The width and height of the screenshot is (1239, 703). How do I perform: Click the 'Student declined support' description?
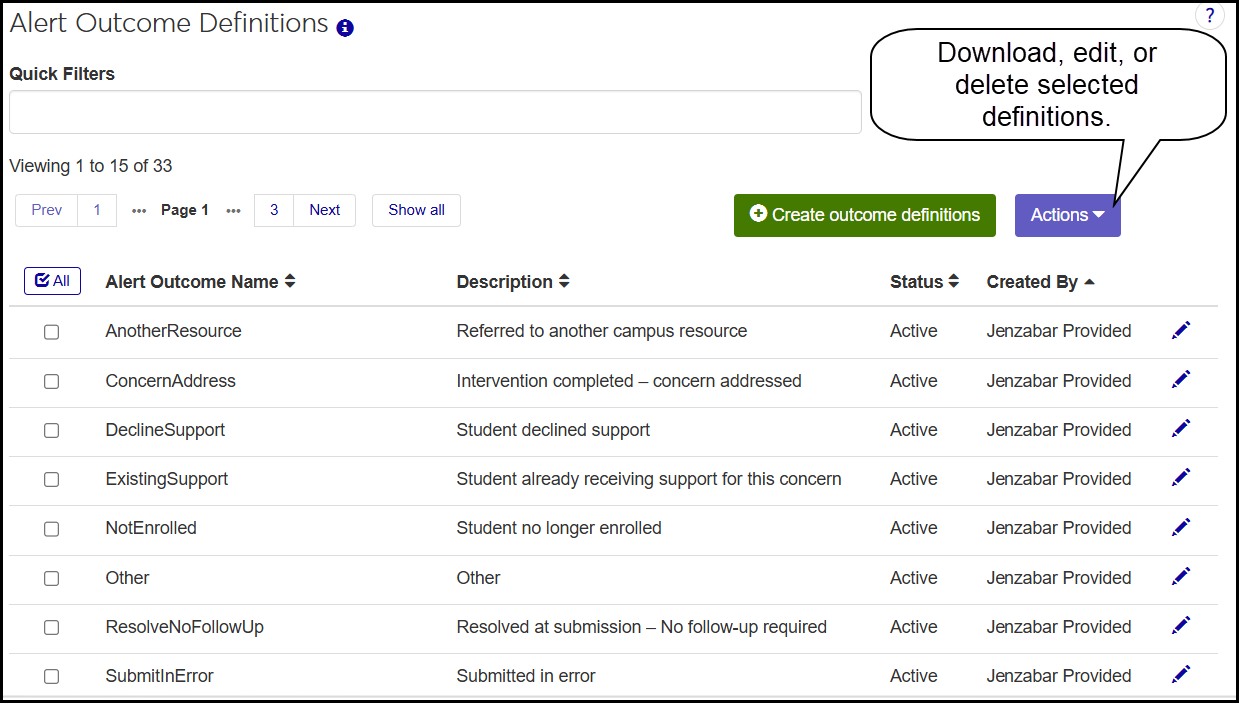coord(553,430)
